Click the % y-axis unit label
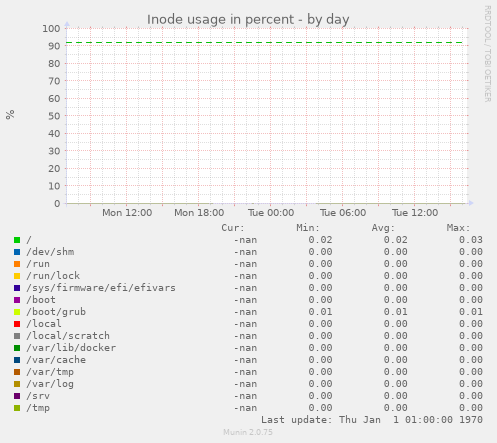 pyautogui.click(x=10, y=115)
